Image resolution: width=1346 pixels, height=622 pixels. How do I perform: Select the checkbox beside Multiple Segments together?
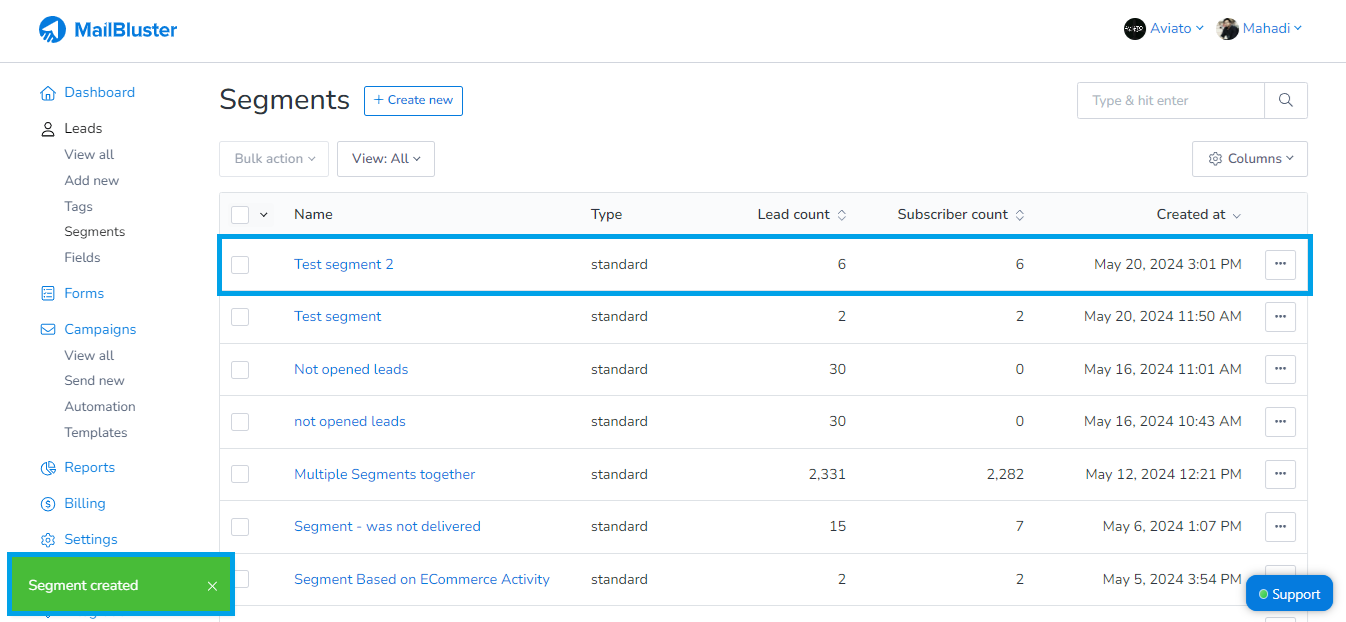(x=239, y=474)
